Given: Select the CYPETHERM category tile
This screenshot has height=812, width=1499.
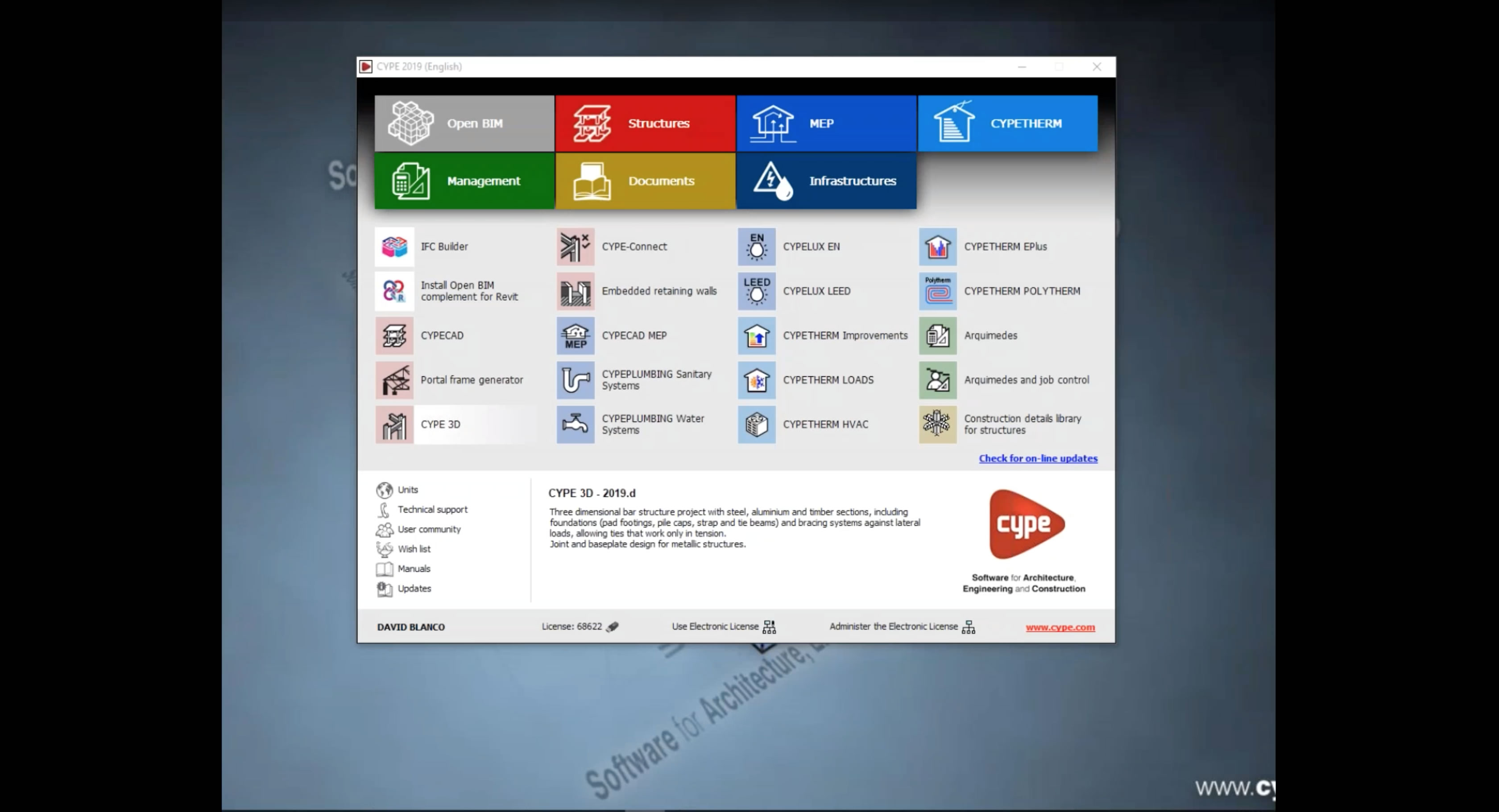Looking at the screenshot, I should tap(1008, 124).
